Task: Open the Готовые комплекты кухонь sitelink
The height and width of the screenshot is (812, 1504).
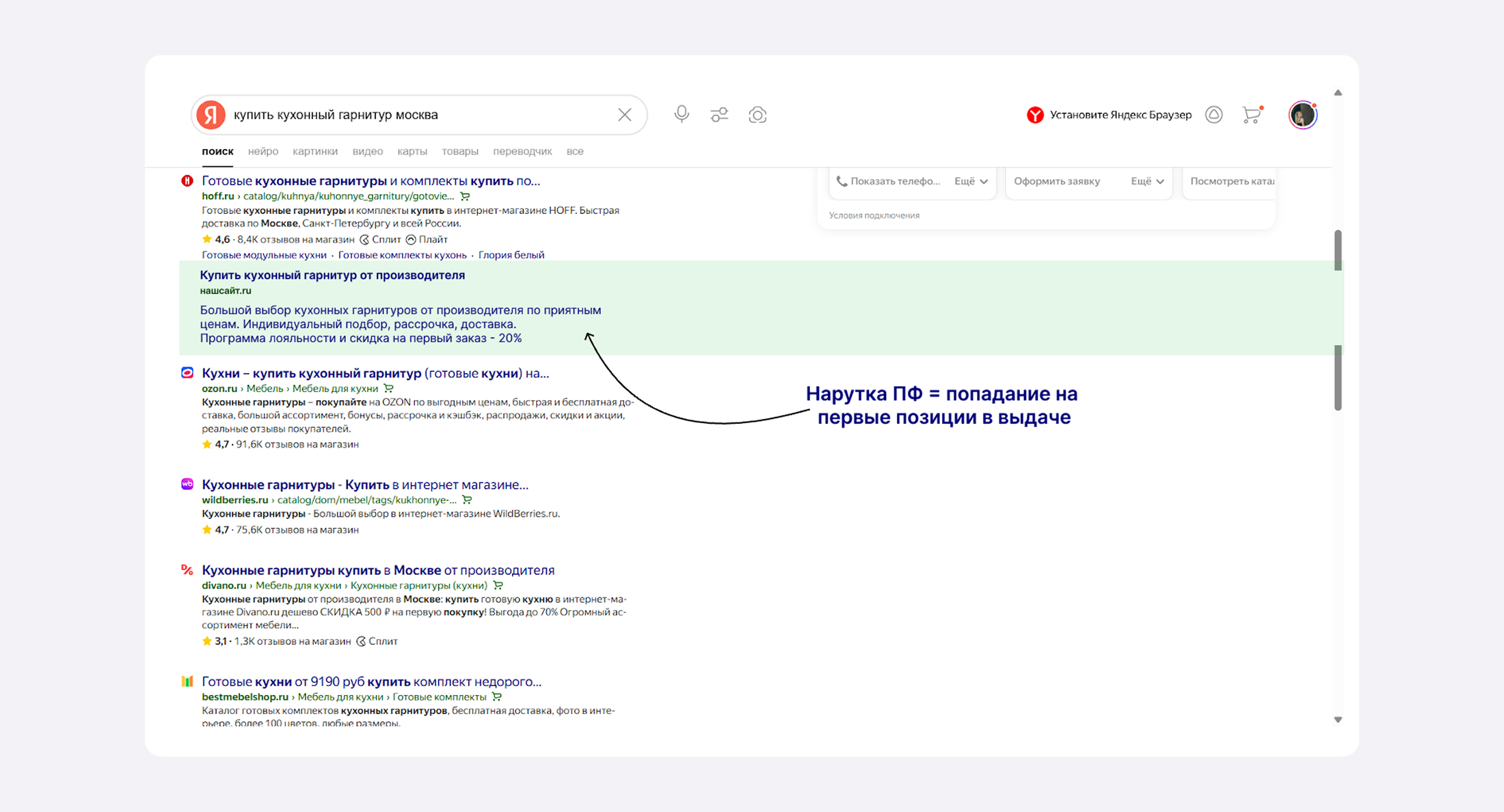Action: [402, 255]
